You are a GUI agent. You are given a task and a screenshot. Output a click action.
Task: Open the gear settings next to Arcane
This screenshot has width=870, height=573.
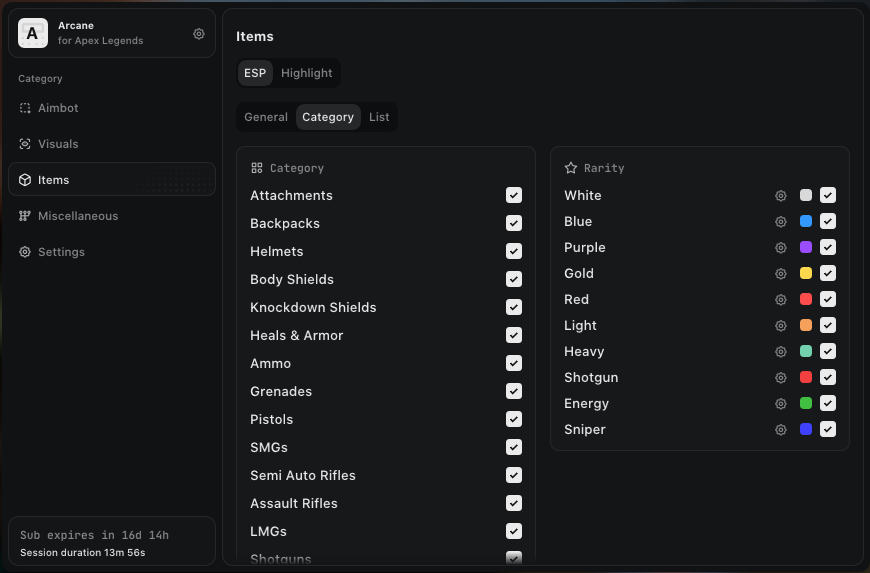point(199,34)
